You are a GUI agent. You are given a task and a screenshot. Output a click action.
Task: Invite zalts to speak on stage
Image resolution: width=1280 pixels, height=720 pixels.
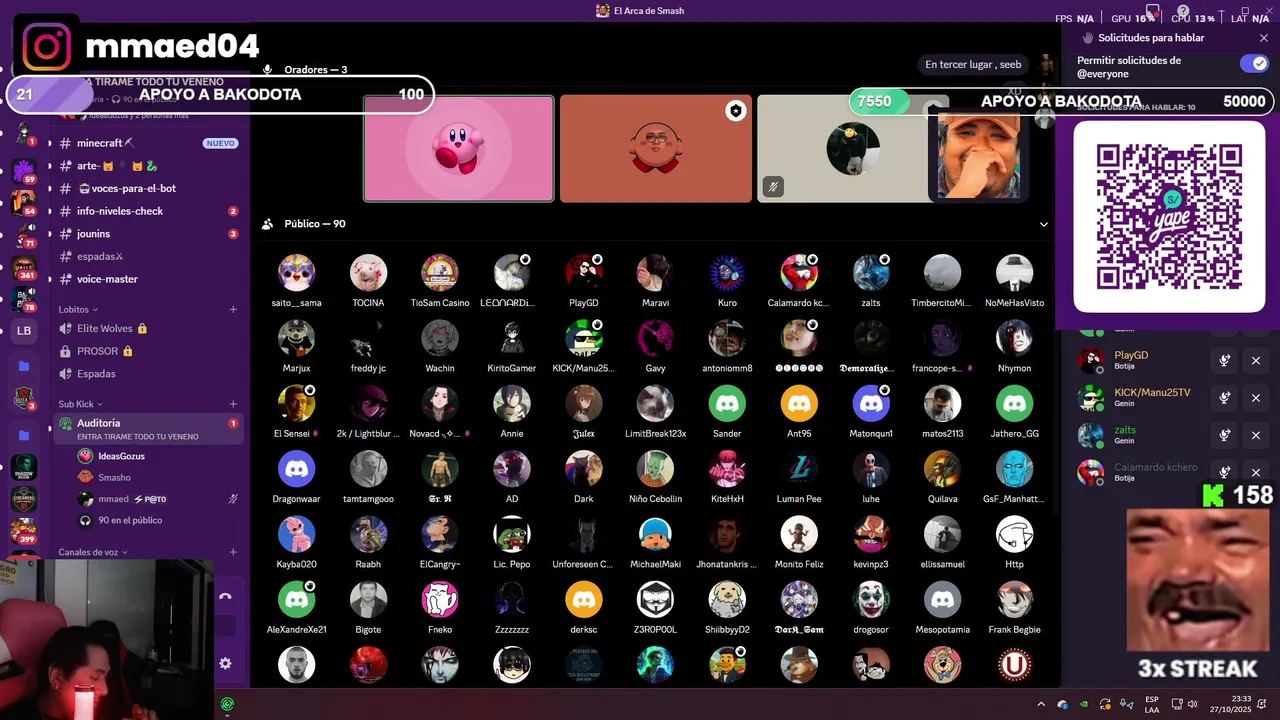[x=1224, y=435]
